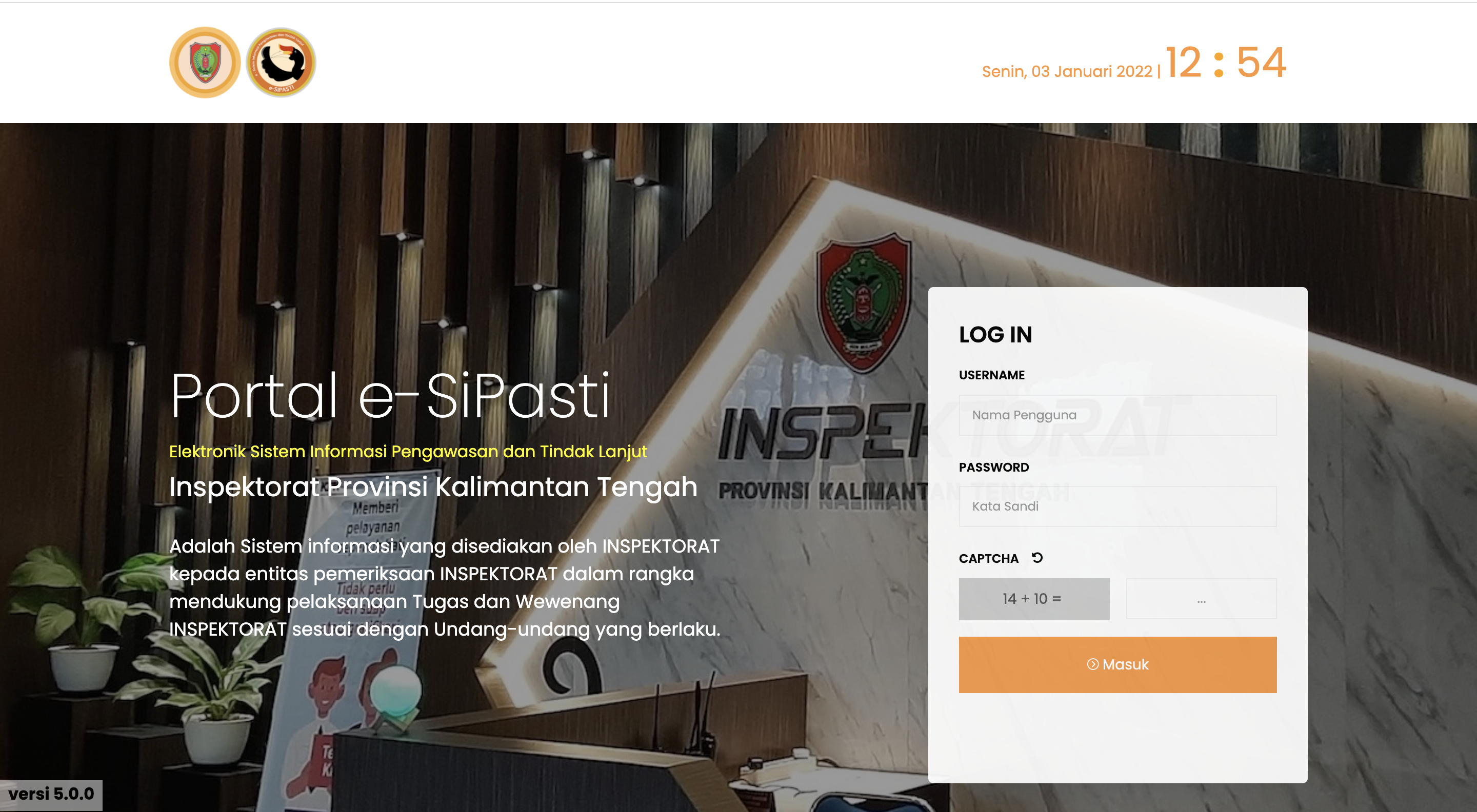Click the PASSWORD label

point(994,467)
